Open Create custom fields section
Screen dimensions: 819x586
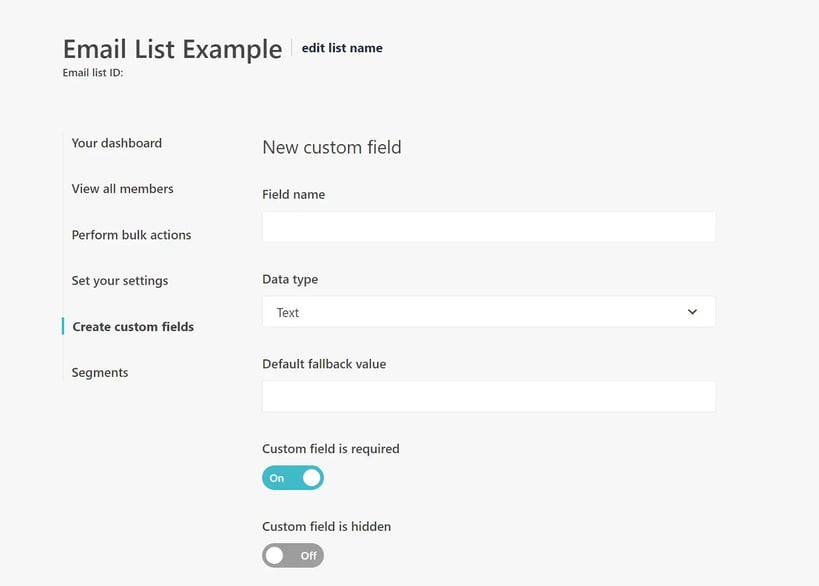(133, 327)
